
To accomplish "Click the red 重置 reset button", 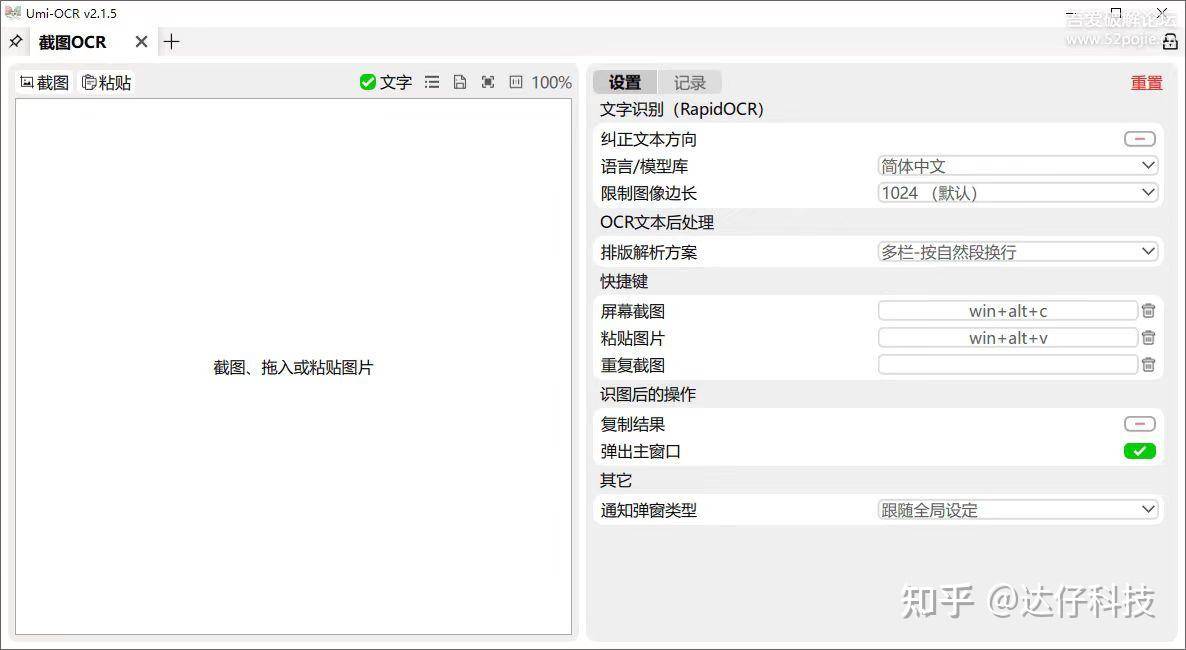I will tap(1146, 82).
